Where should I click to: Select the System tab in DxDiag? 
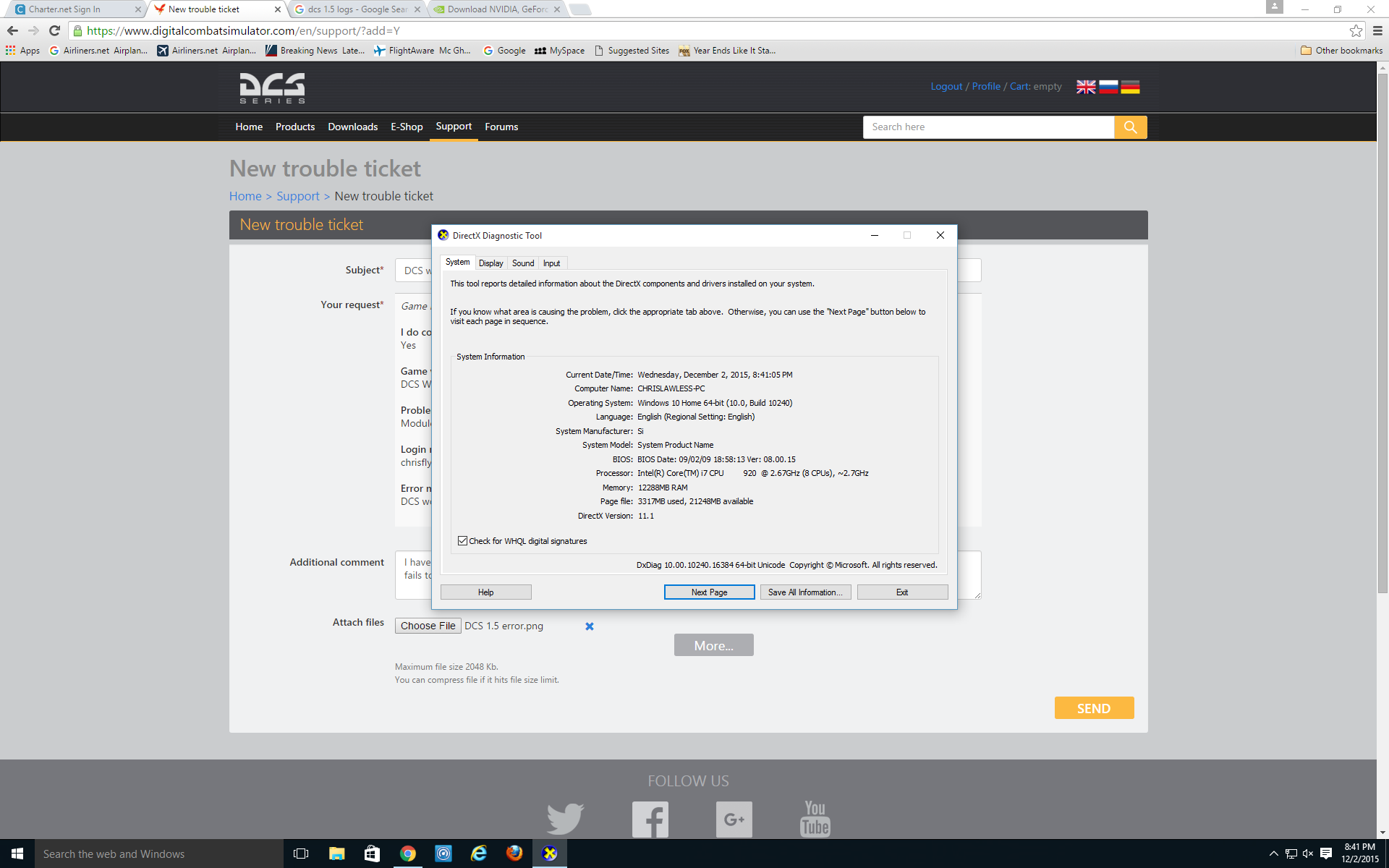coord(457,263)
